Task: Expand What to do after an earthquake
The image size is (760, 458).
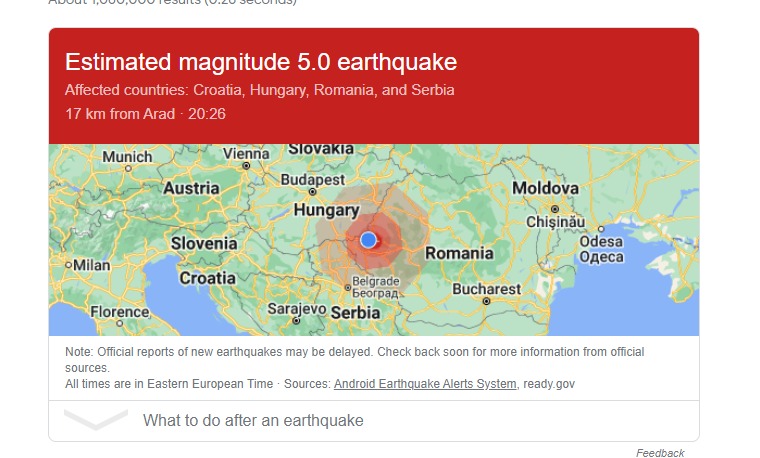Action: coord(374,420)
